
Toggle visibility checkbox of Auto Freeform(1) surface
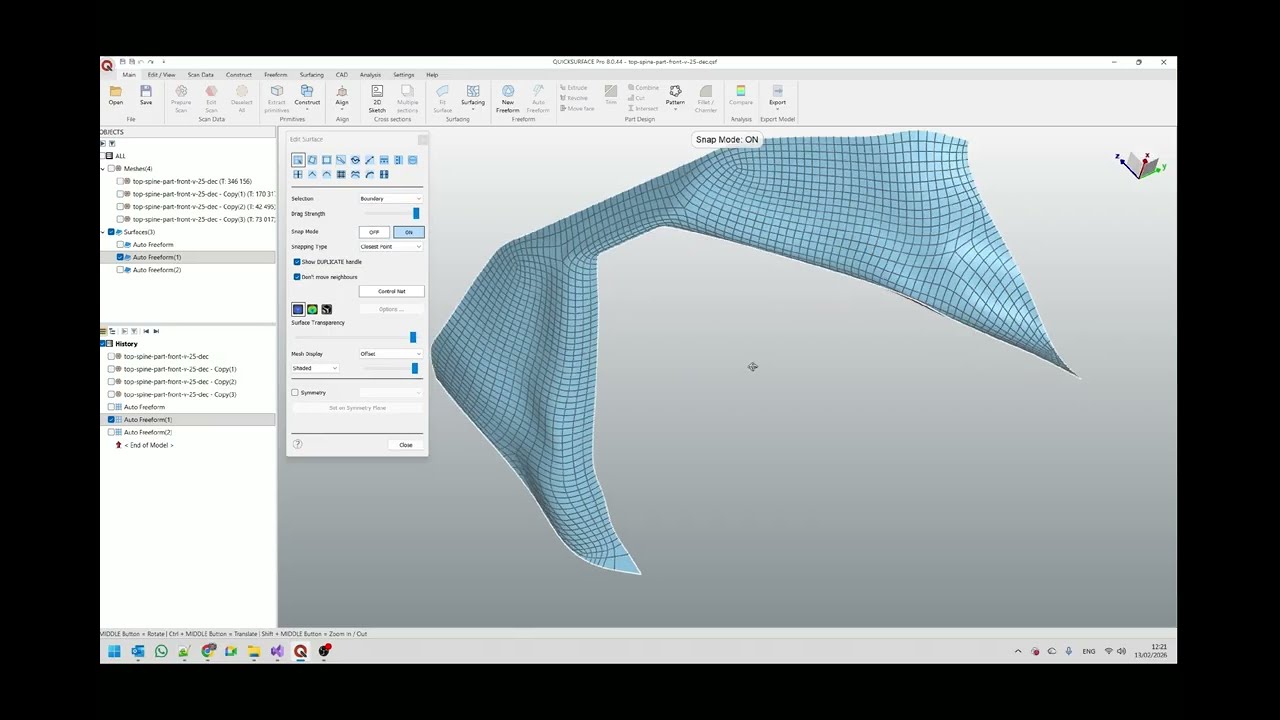coord(120,257)
